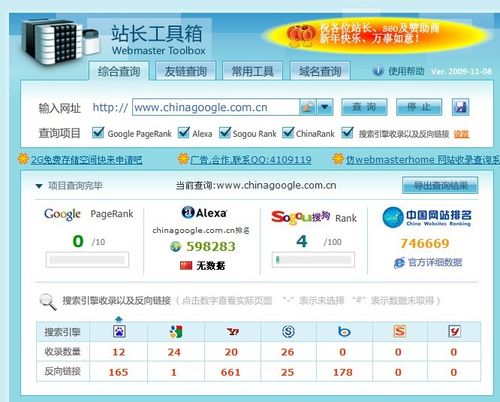Click the 导出查询结果 export button
This screenshot has height=402, width=500.
tap(440, 185)
